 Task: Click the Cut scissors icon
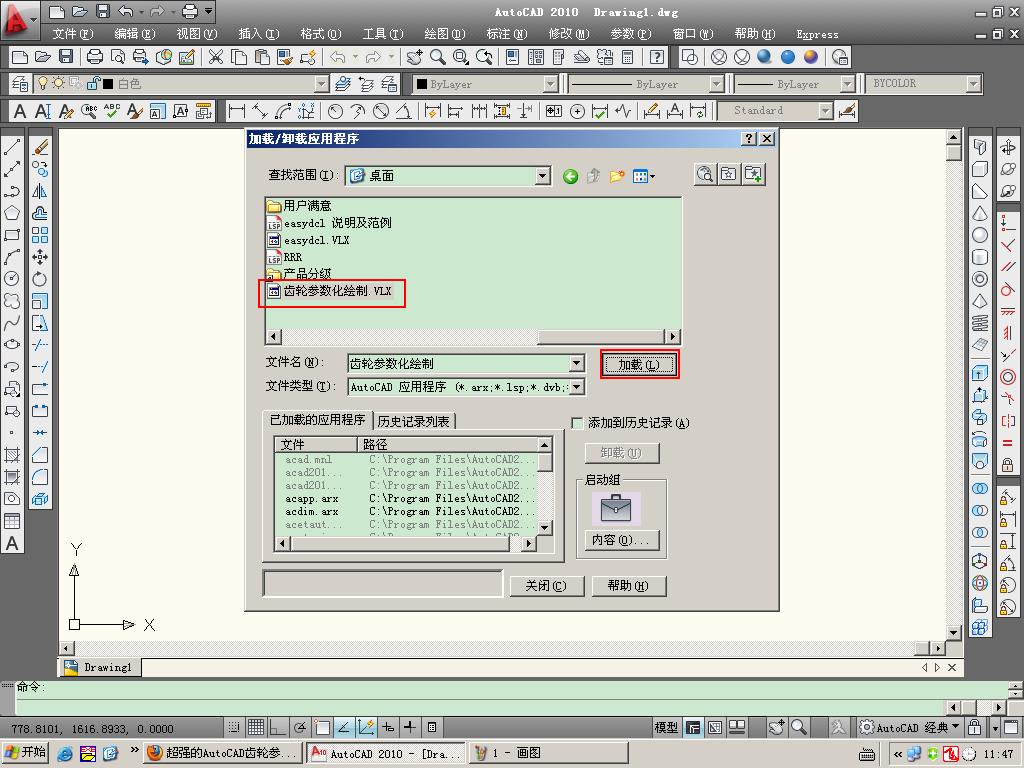[x=216, y=57]
